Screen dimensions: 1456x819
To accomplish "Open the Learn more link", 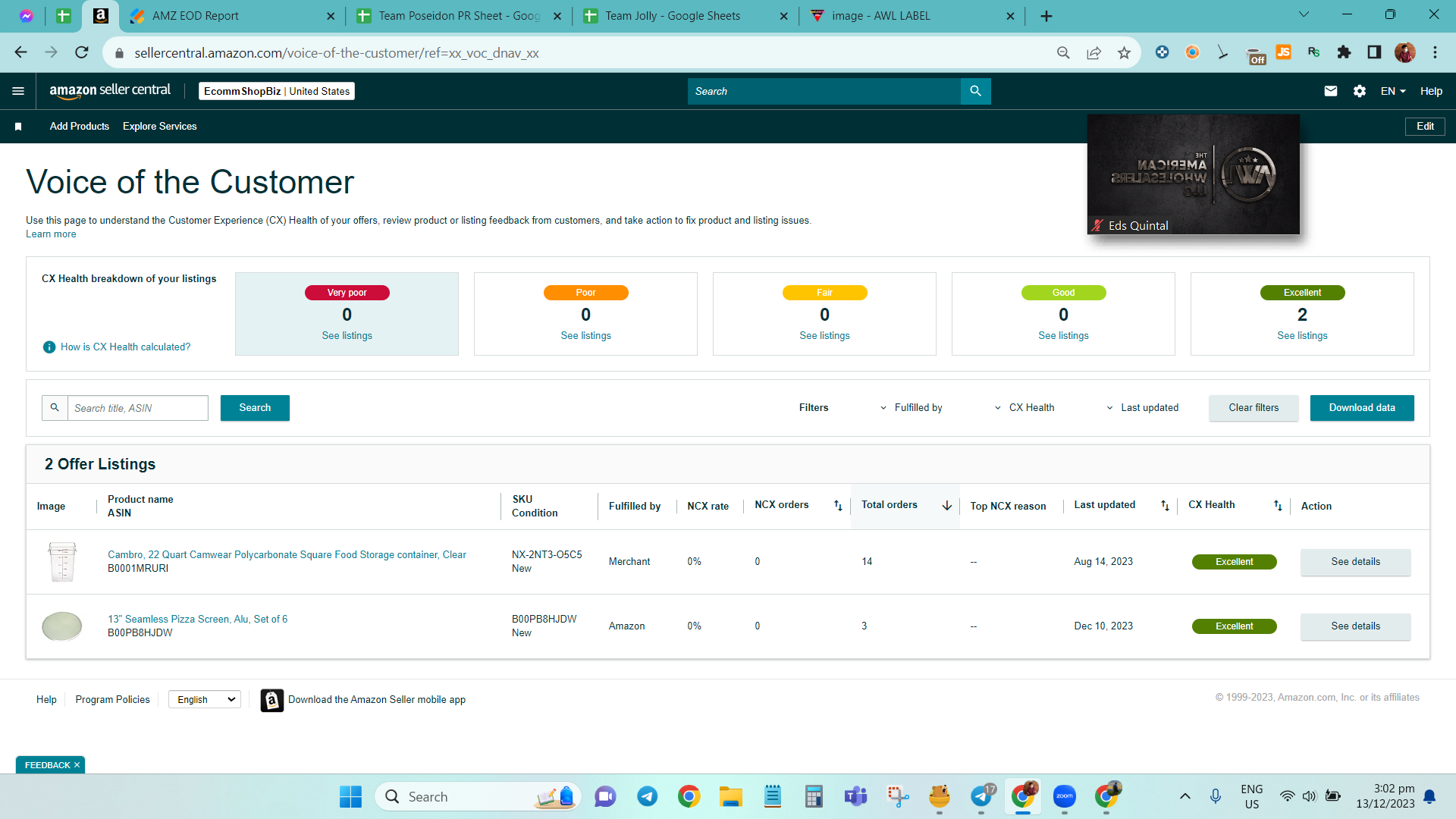I will [51, 234].
